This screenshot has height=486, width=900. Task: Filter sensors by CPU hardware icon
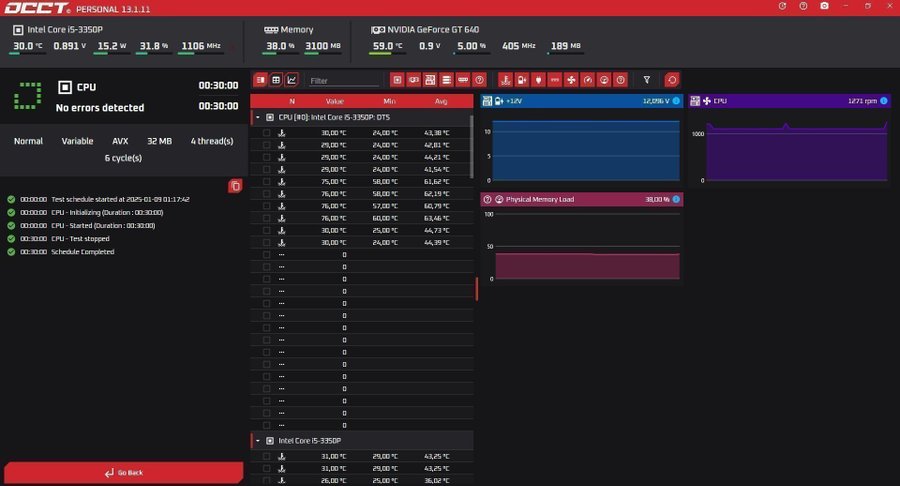click(397, 80)
